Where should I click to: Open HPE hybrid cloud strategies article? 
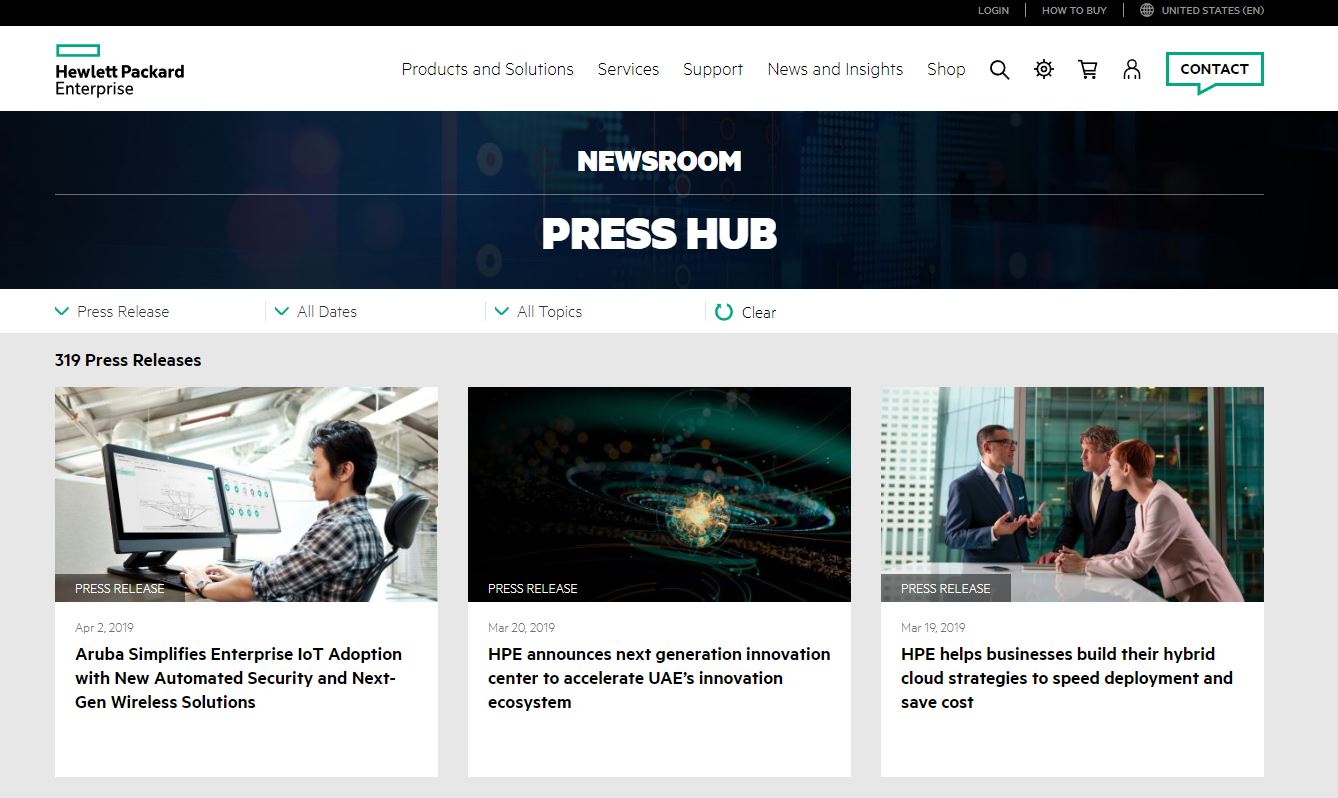(x=1067, y=678)
